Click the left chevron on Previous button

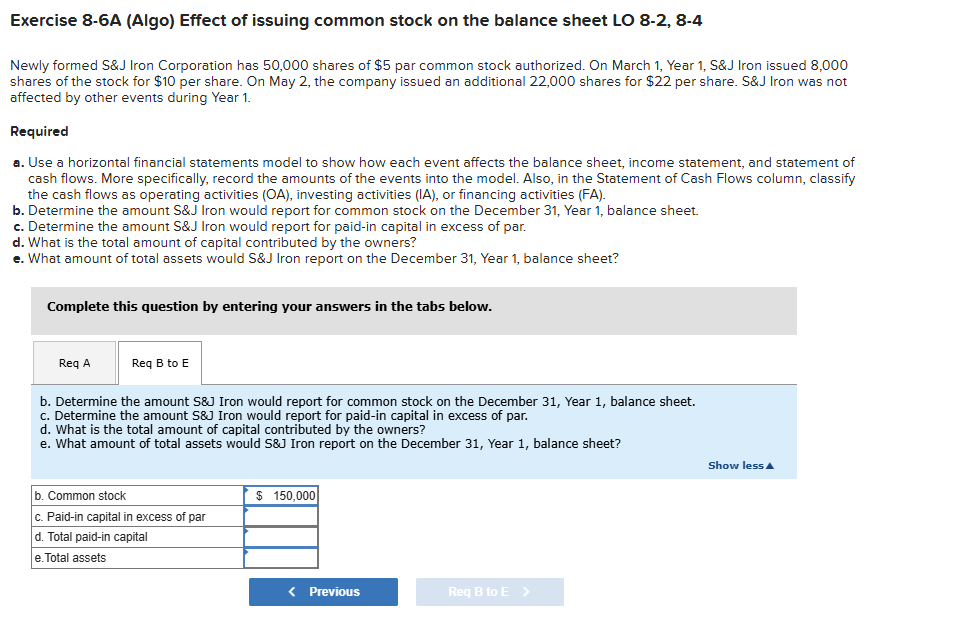[290, 591]
